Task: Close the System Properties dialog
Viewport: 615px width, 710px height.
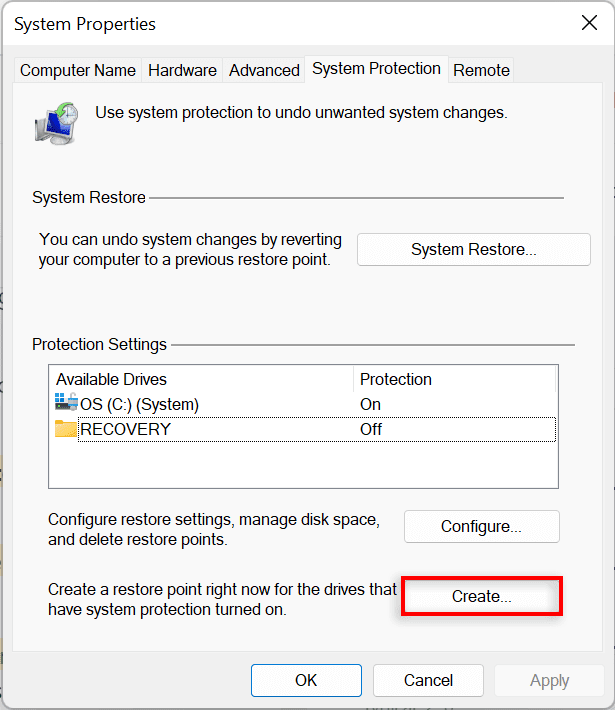Action: [589, 23]
